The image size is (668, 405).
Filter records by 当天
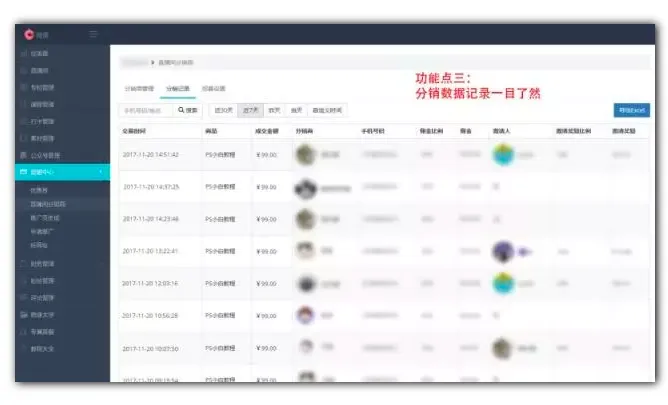pyautogui.click(x=297, y=110)
